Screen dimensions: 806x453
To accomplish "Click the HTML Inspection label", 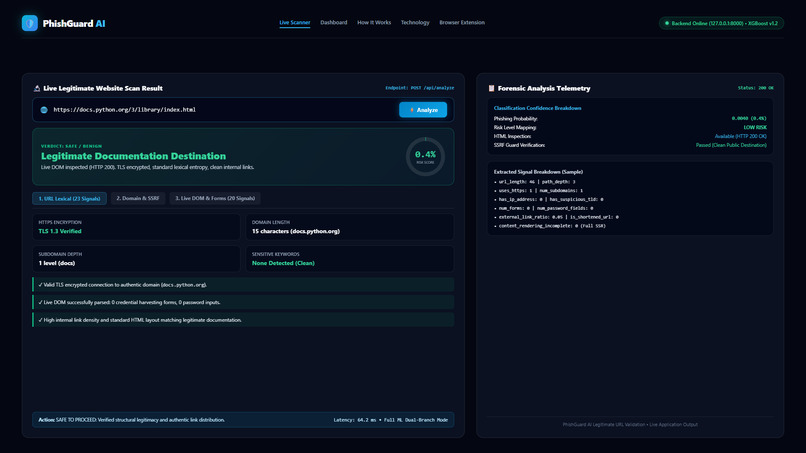I will point(512,136).
